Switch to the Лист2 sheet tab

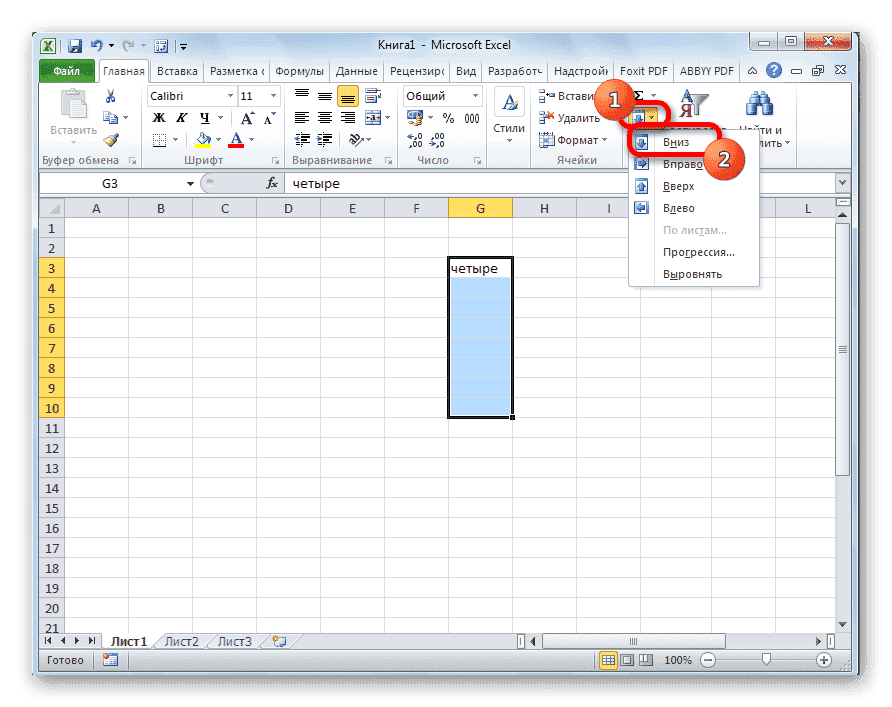180,642
